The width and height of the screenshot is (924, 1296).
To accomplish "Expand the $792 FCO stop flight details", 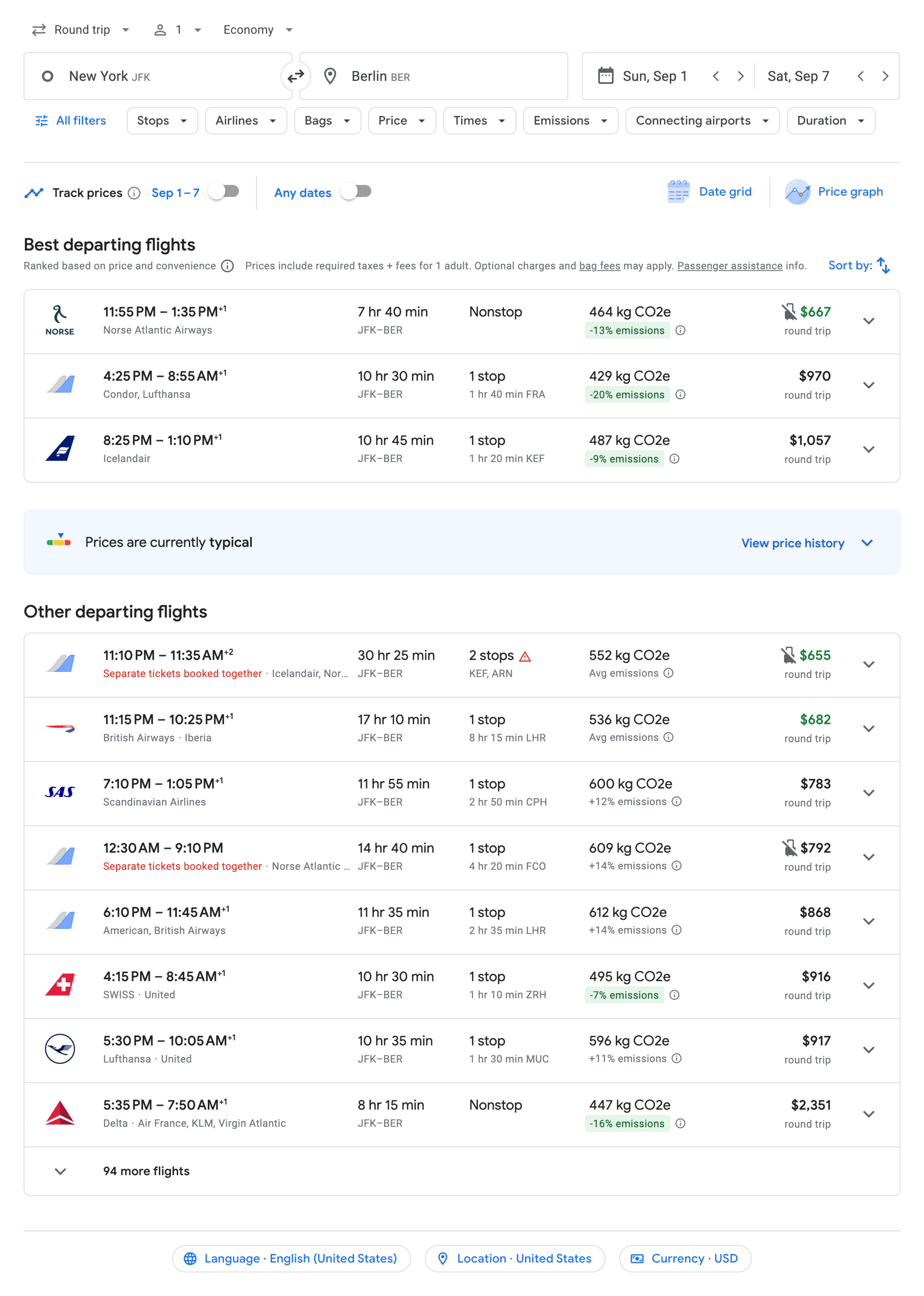I will [x=869, y=857].
